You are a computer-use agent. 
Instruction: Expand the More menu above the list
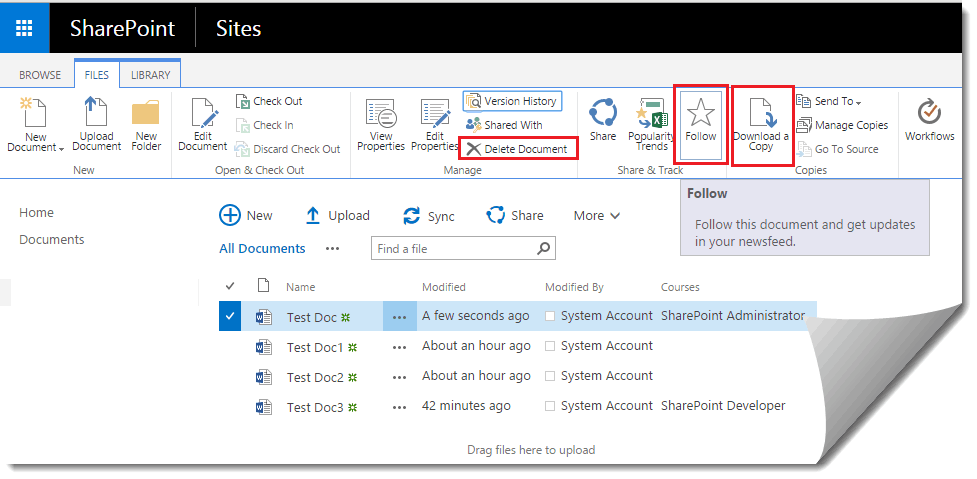596,216
